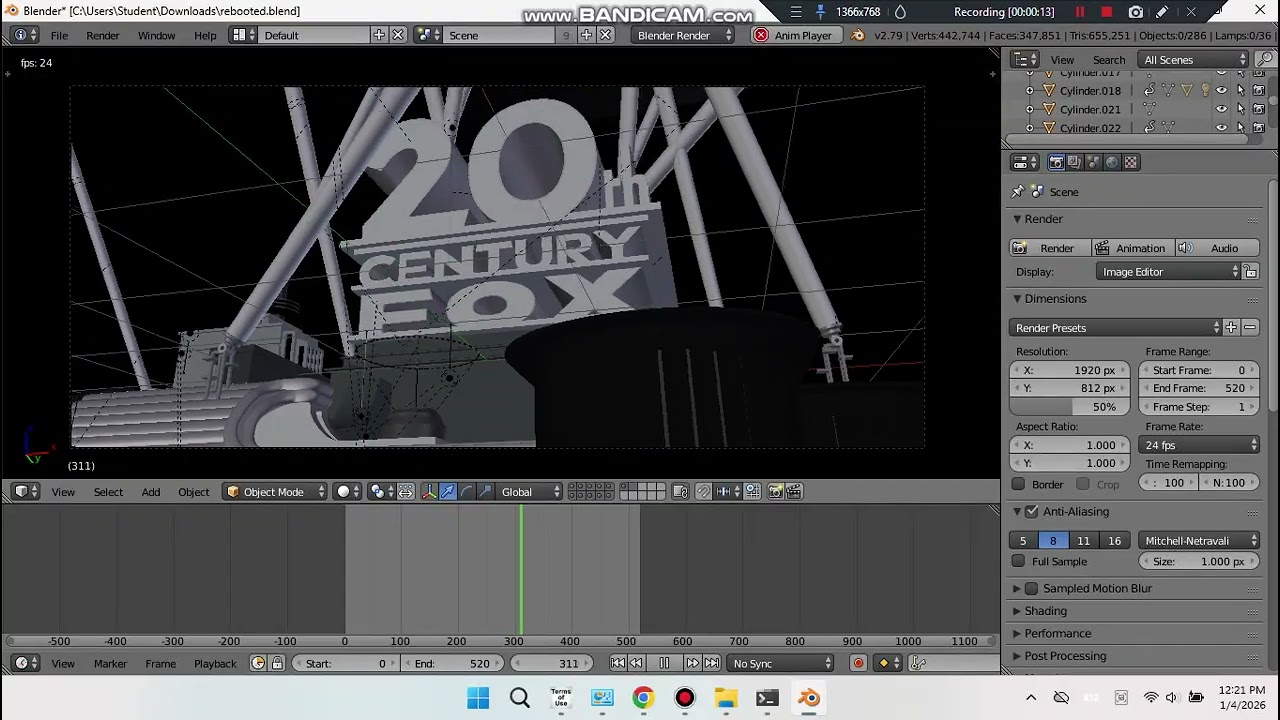
Task: Toggle visibility eye of Cylinder.018
Action: tap(1221, 91)
